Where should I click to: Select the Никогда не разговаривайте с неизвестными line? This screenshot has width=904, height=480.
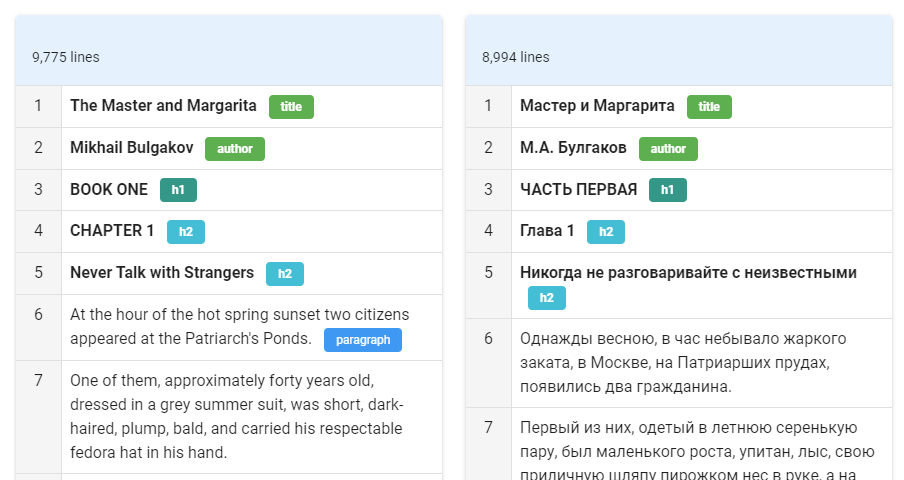(688, 273)
